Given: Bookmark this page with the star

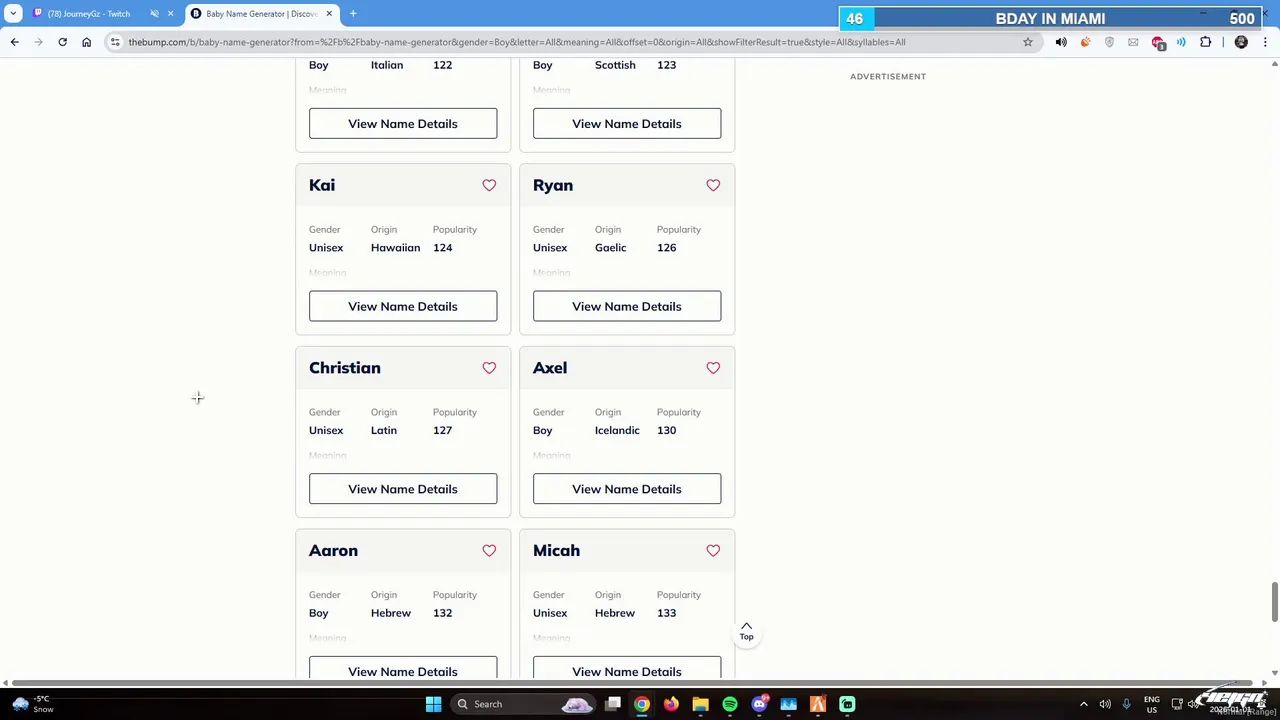Looking at the screenshot, I should [1027, 42].
